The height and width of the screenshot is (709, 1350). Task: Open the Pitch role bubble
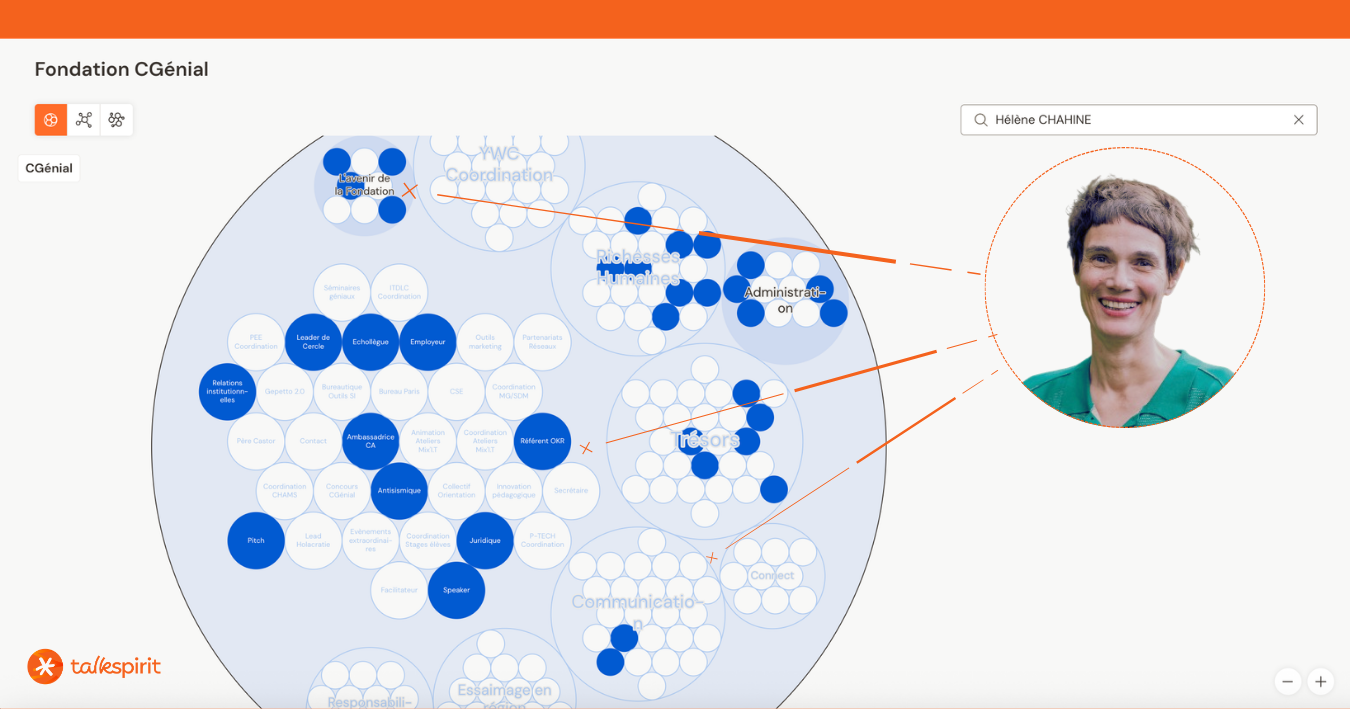256,540
